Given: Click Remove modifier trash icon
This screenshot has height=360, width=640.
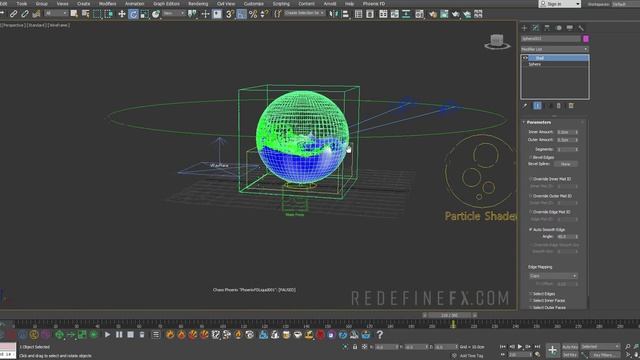Looking at the screenshot, I should [559, 106].
